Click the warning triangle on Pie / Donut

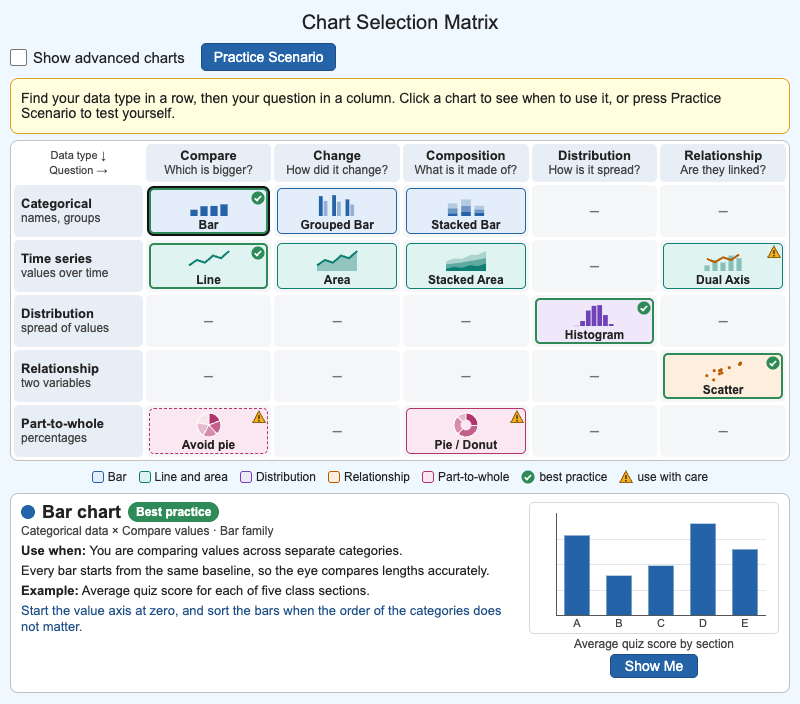coord(517,417)
